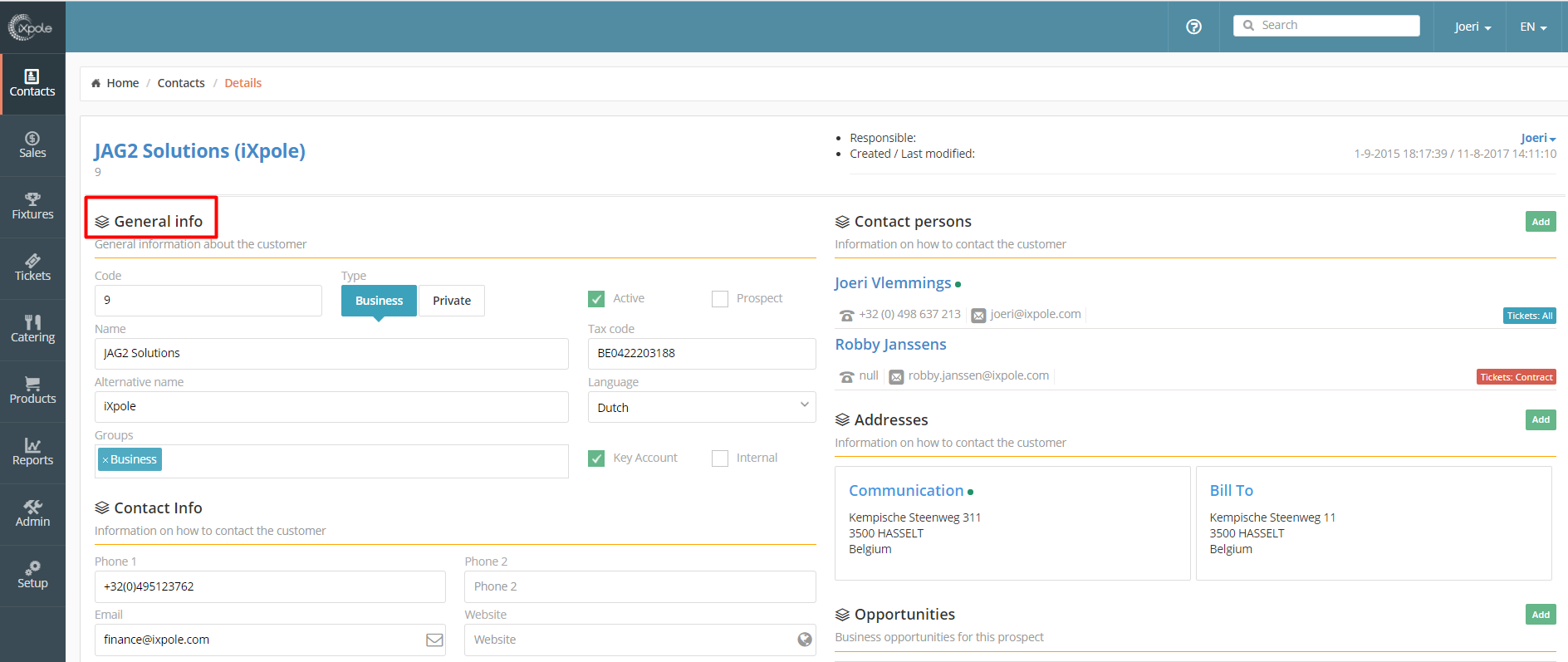1568x662 pixels.
Task: Click the Phone 2 field
Action: point(640,586)
